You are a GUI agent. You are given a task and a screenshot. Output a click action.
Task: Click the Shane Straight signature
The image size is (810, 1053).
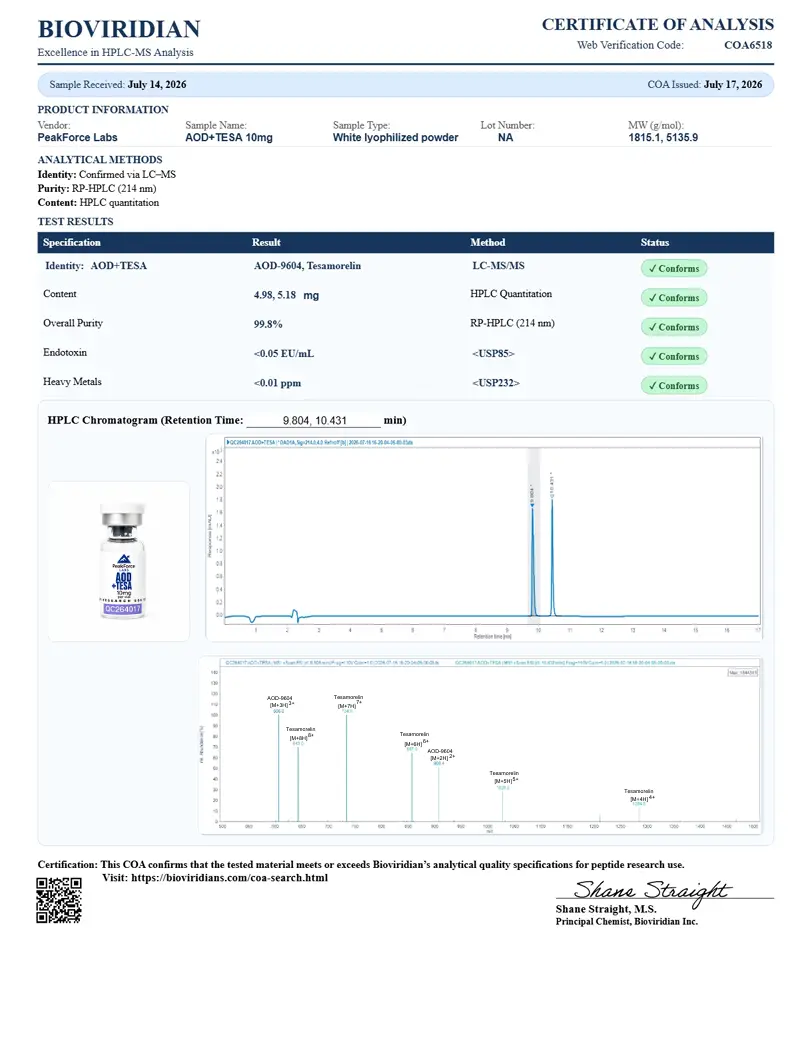651,891
